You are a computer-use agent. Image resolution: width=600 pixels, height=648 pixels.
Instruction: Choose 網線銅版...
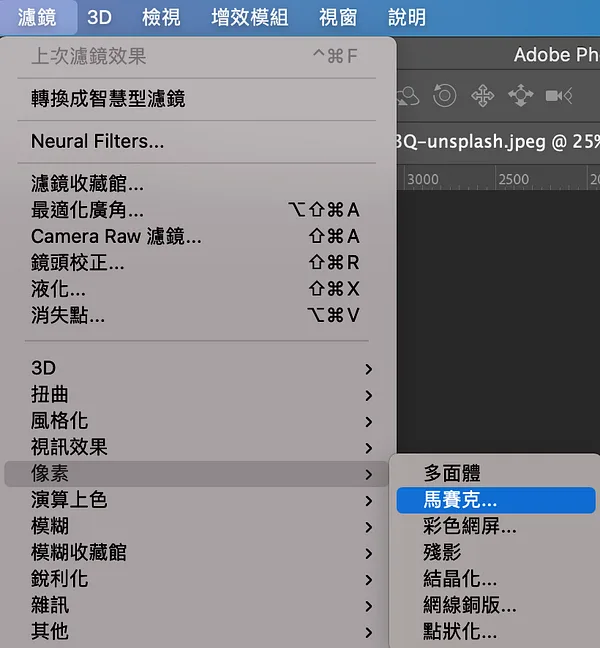pyautogui.click(x=496, y=605)
